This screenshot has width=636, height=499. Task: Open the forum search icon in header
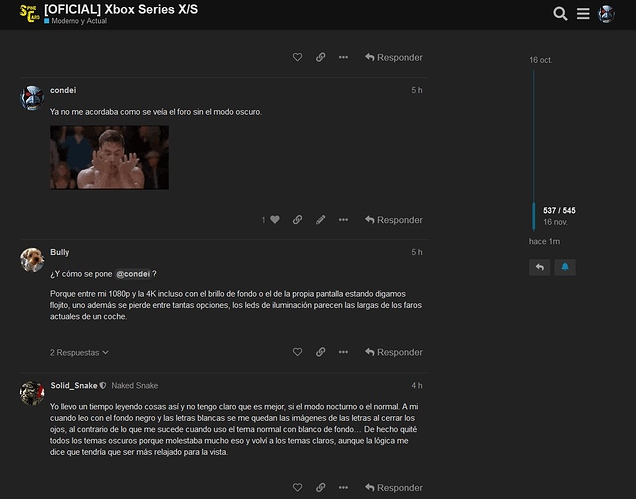coord(560,13)
